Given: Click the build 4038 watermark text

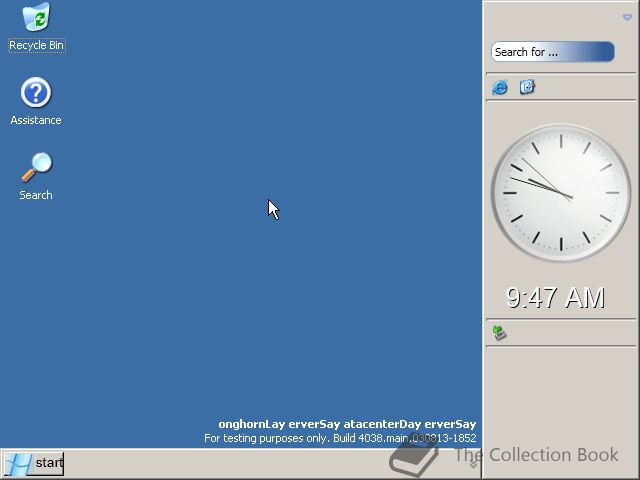Looking at the screenshot, I should (x=340, y=438).
